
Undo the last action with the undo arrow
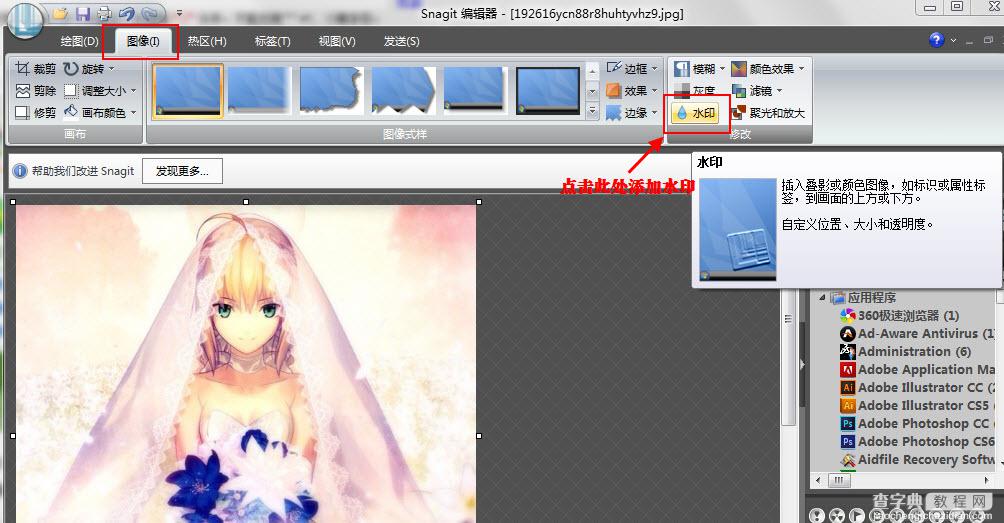point(127,13)
